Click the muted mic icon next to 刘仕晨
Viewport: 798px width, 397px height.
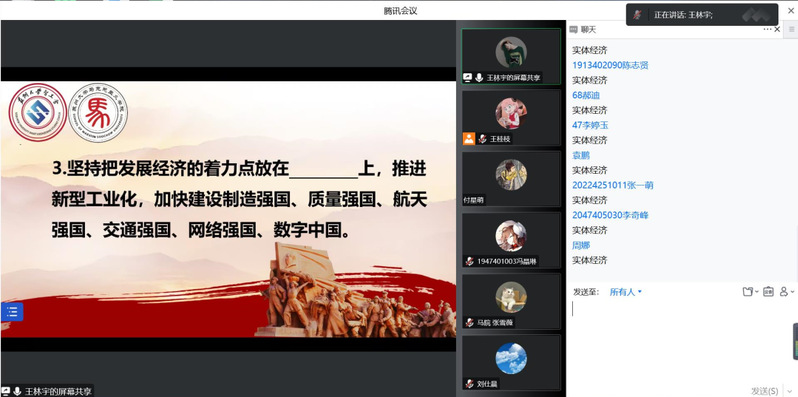(x=469, y=384)
